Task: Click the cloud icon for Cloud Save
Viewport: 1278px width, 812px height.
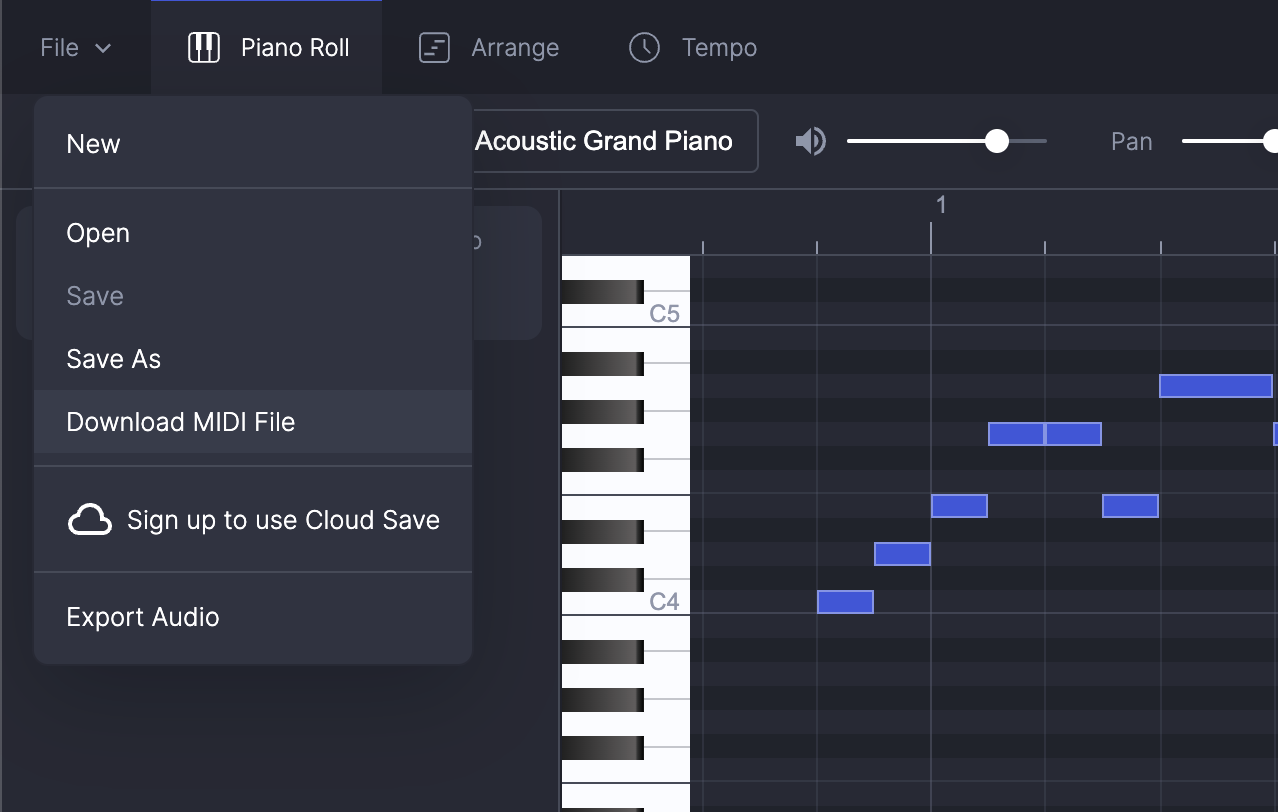Action: 90,520
